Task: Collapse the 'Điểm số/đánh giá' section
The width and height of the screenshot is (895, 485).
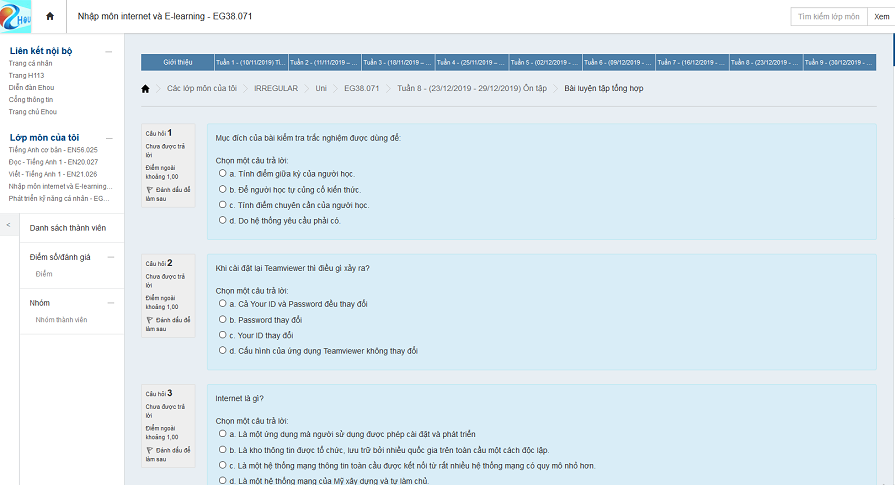Action: pos(109,257)
